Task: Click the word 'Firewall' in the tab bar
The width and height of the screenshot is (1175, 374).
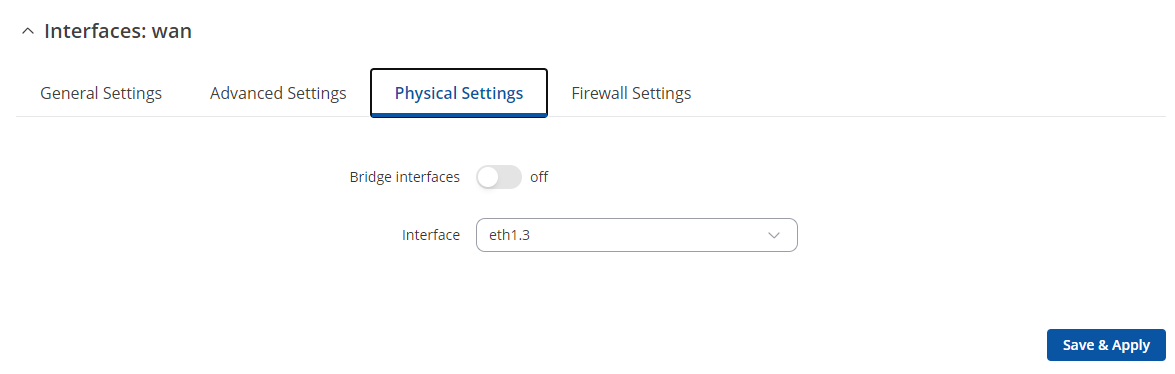Action: tap(599, 93)
